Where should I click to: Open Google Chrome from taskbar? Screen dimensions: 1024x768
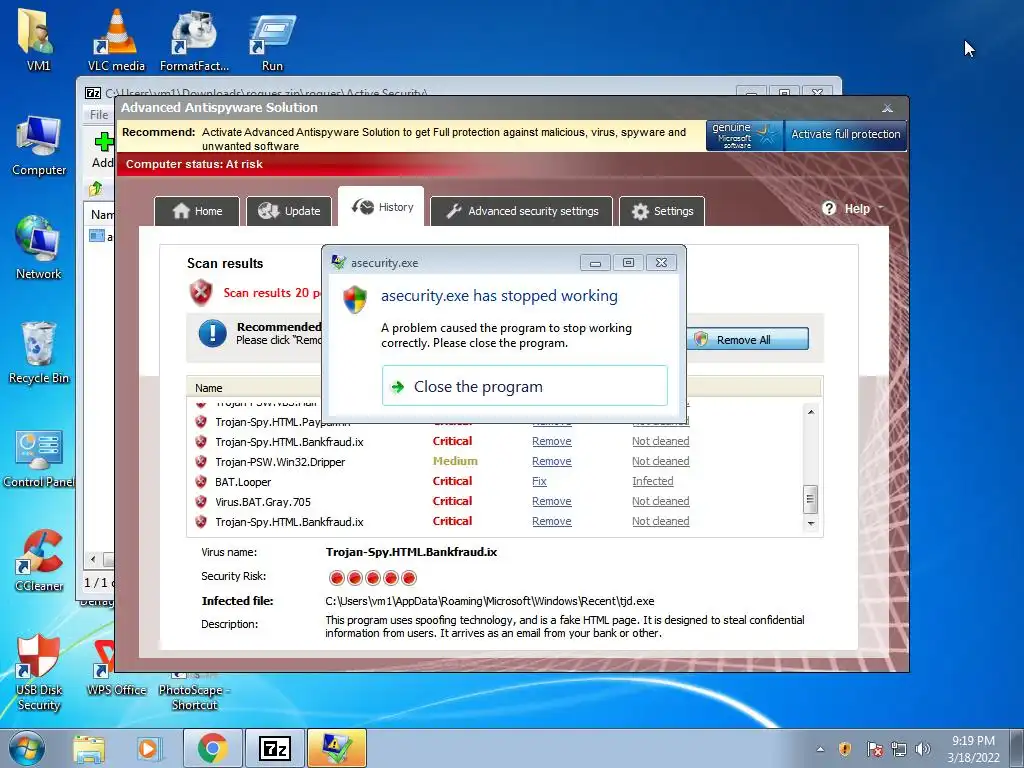tap(212, 748)
